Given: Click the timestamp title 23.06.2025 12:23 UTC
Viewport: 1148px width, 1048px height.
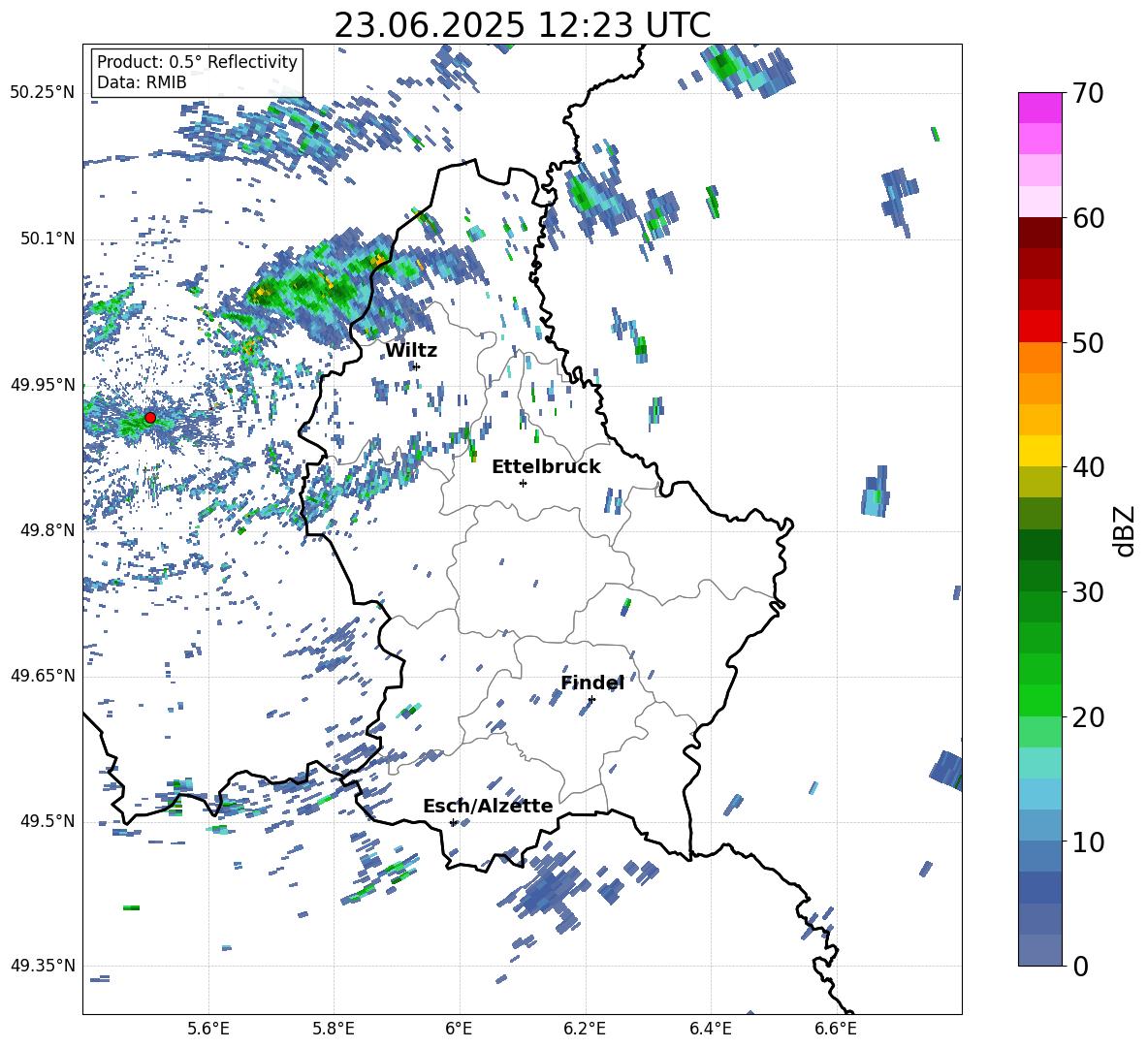Looking at the screenshot, I should (x=522, y=25).
